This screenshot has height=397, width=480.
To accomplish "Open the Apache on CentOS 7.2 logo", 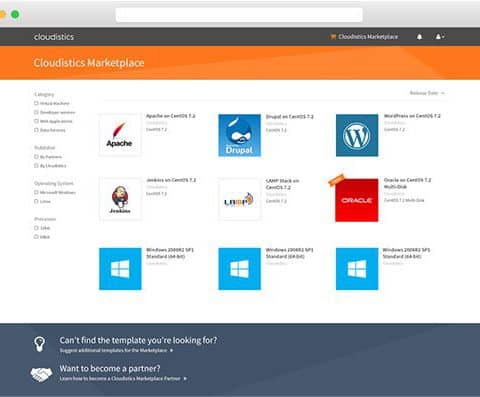I will point(120,135).
